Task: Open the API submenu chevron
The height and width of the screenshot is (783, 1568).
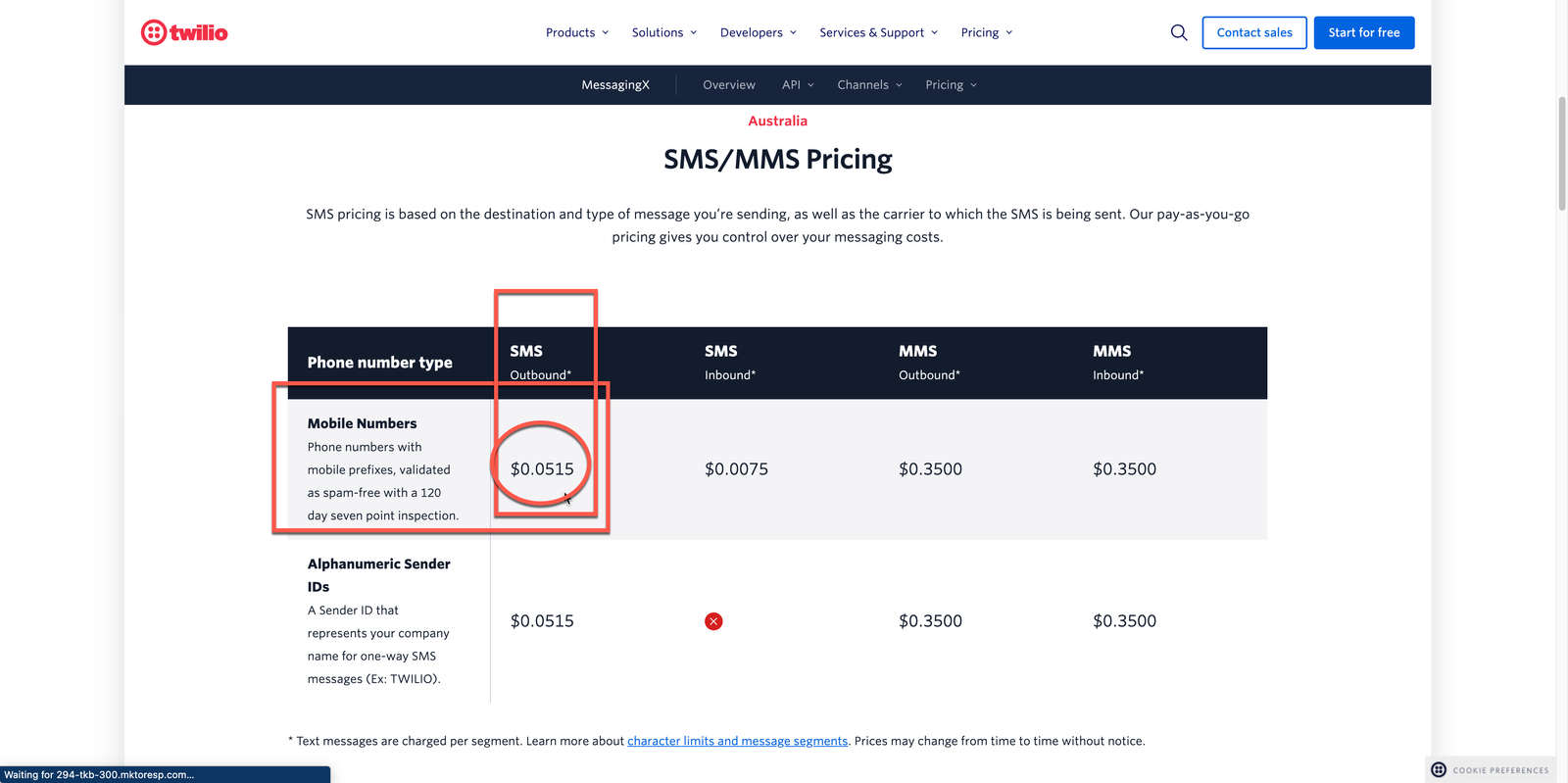Action: pyautogui.click(x=810, y=85)
